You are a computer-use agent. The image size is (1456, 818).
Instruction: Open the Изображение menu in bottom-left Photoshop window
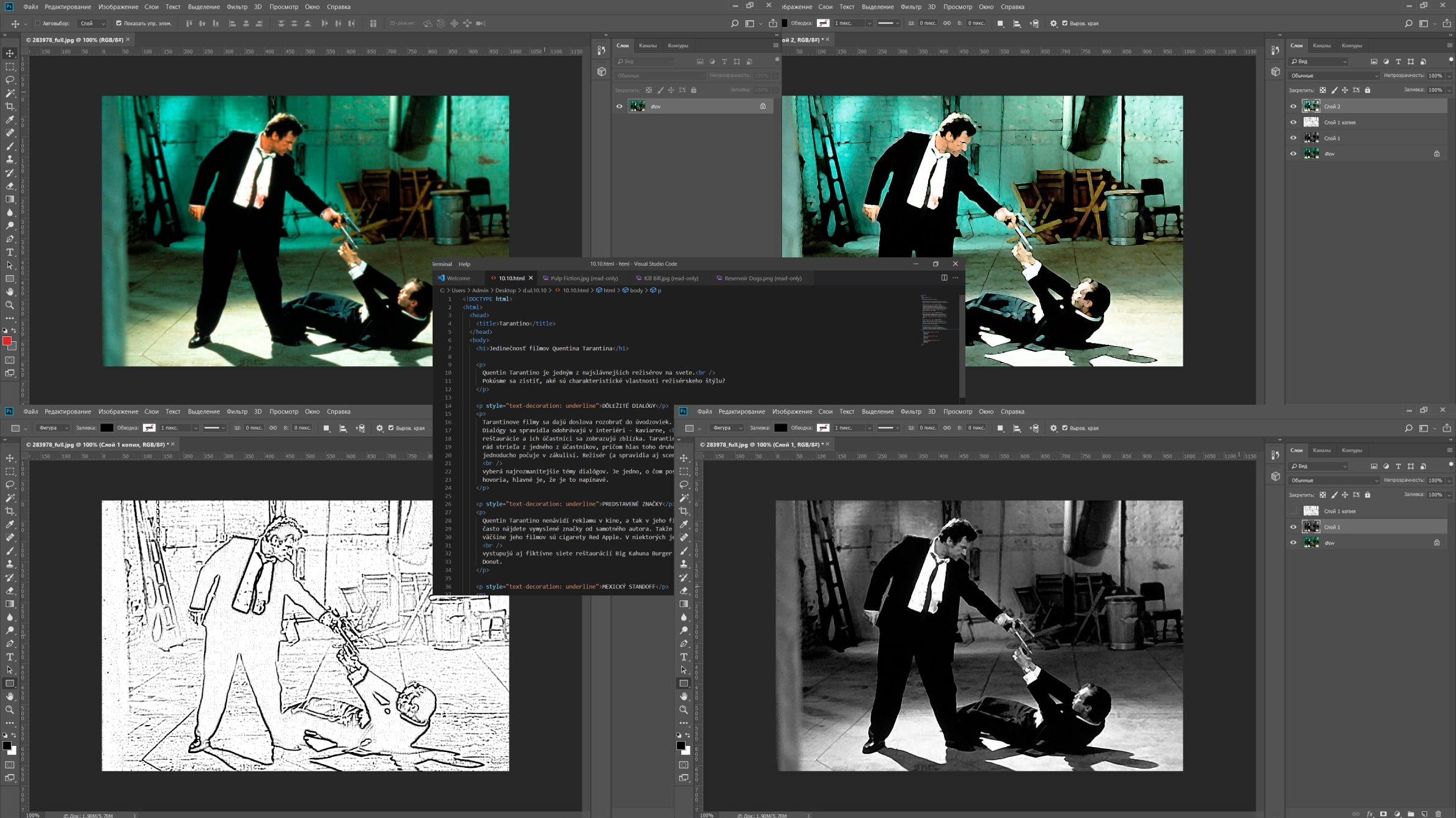point(118,411)
